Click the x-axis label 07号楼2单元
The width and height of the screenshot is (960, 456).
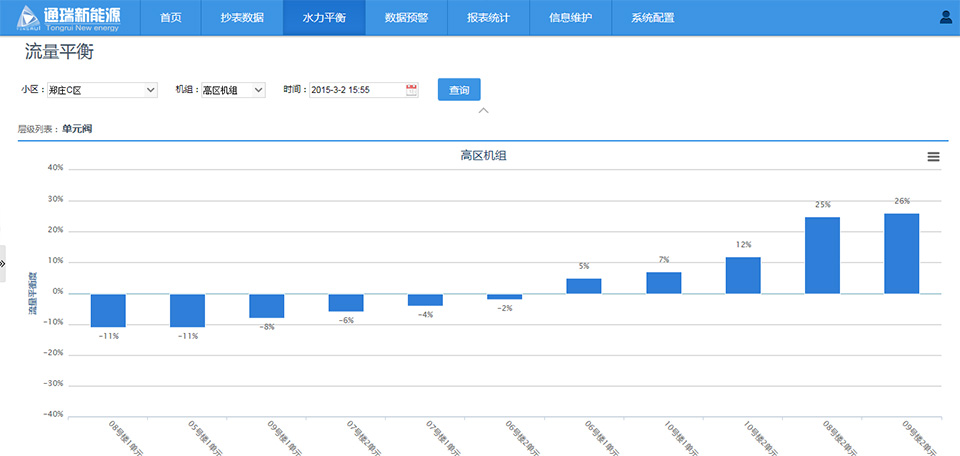[x=364, y=438]
